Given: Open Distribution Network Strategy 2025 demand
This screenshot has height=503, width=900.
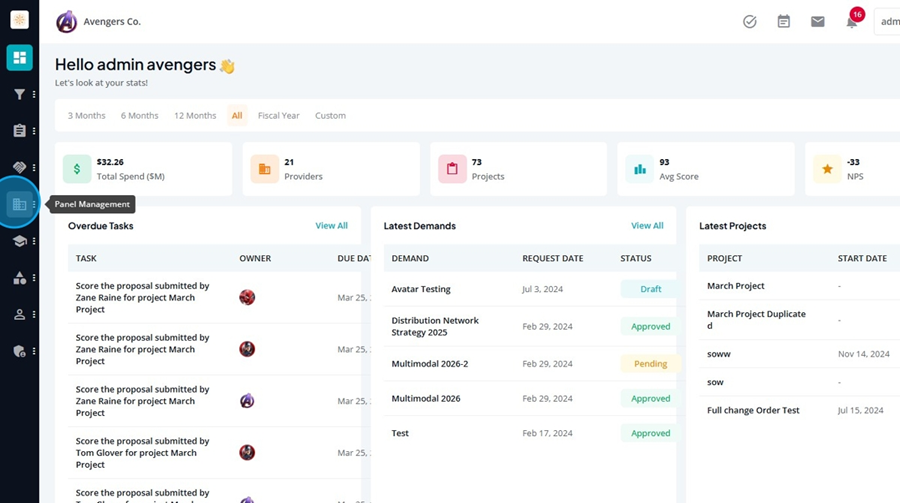Looking at the screenshot, I should point(435,326).
